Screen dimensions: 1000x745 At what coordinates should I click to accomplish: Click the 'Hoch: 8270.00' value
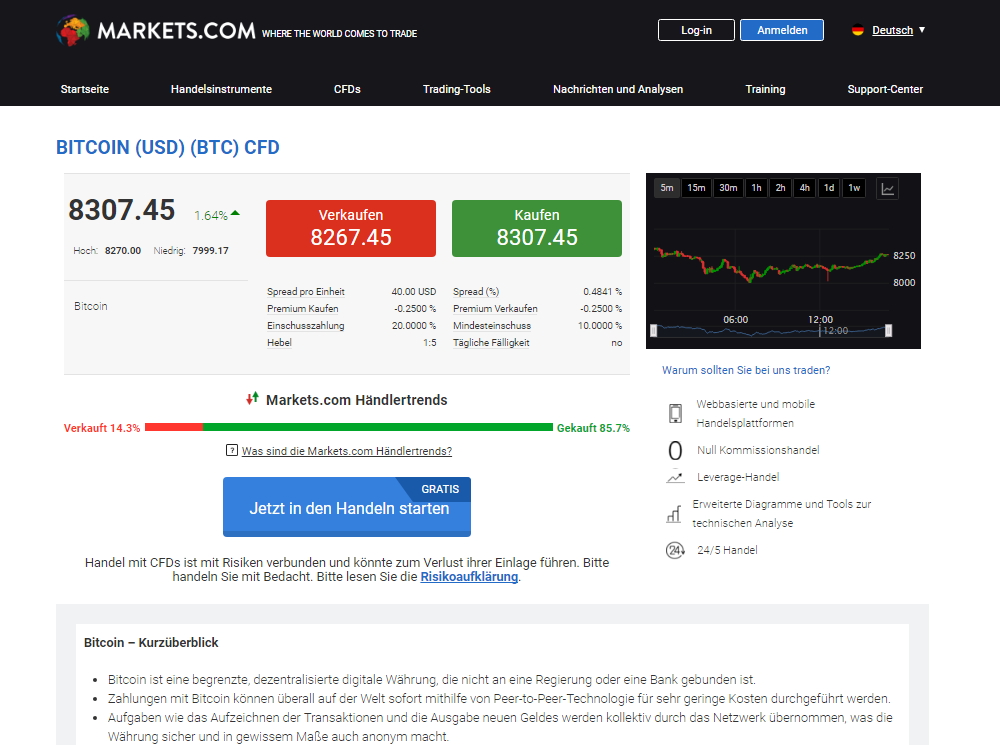click(107, 251)
